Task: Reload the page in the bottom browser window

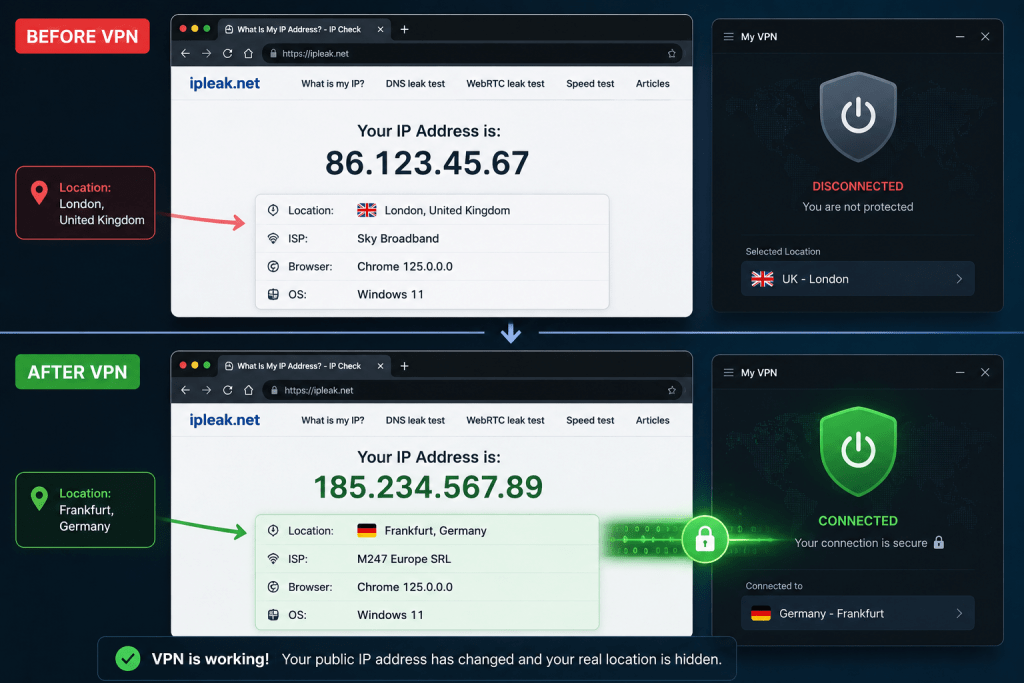Action: pos(227,390)
